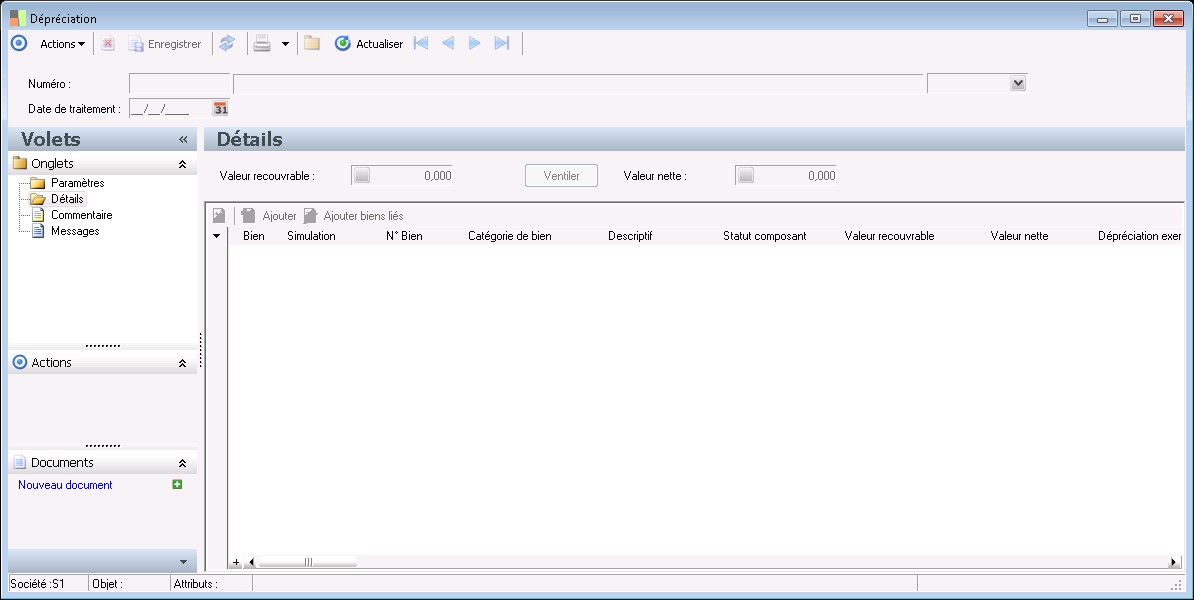The width and height of the screenshot is (1194, 600).
Task: Click the N° Bien column header
Action: [404, 236]
